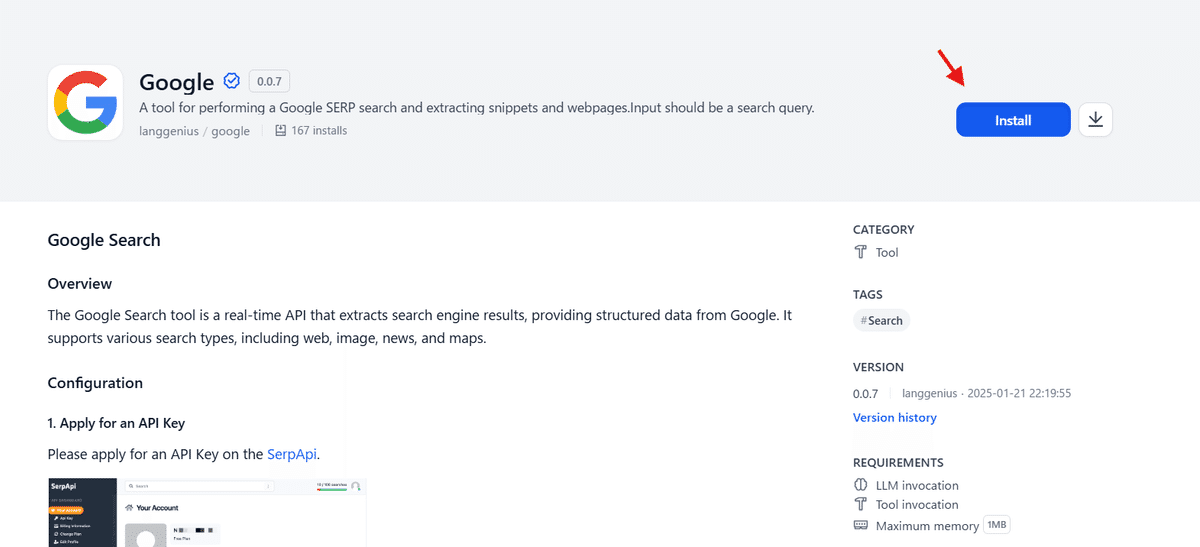Open the Version history link

pos(894,417)
